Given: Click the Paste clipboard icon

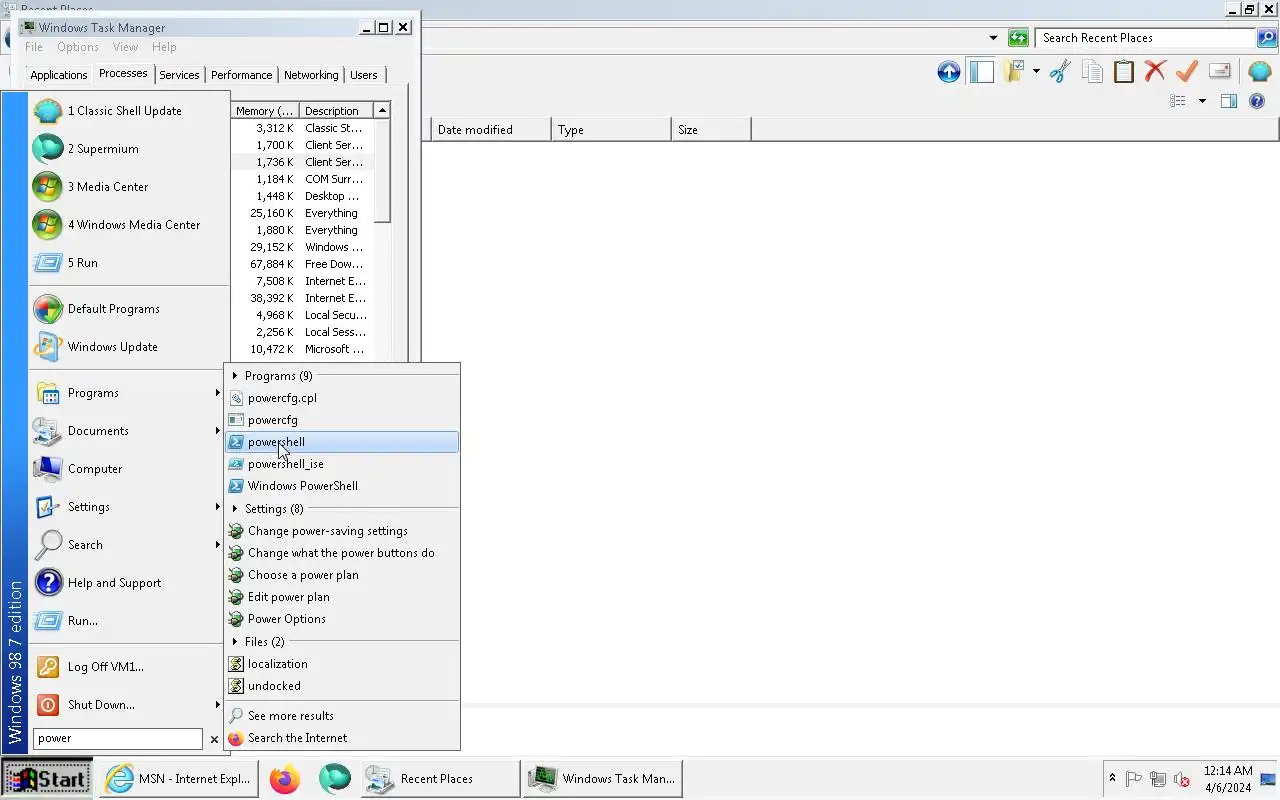Looking at the screenshot, I should [x=1124, y=72].
